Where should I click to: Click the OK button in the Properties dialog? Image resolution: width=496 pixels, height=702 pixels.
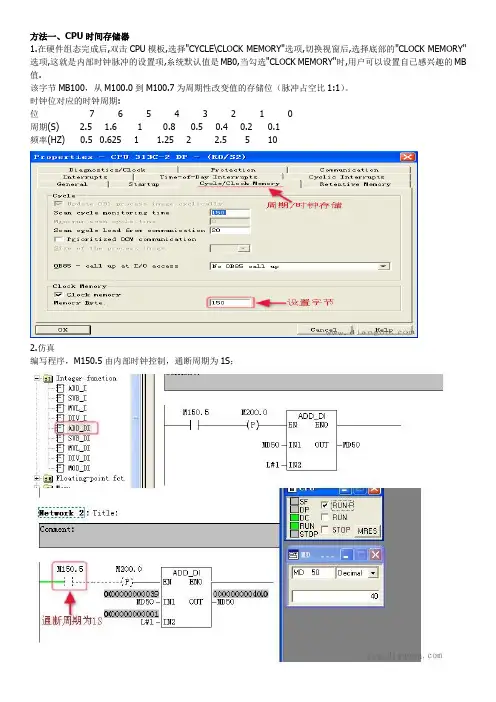coord(63,330)
